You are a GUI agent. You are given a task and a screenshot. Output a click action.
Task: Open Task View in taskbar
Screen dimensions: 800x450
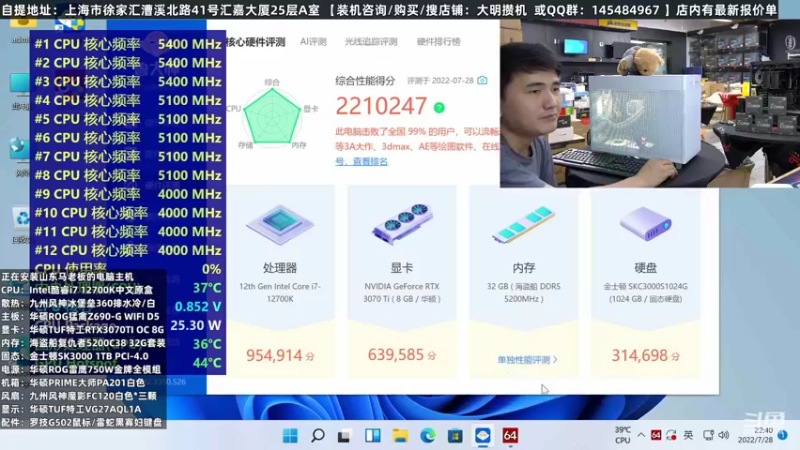point(344,436)
